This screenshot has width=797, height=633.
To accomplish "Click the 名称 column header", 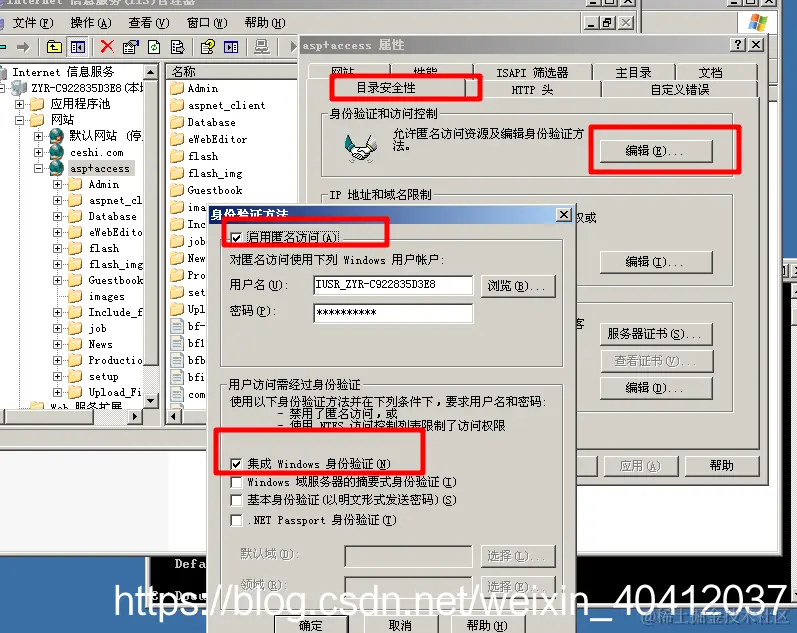I will coord(232,72).
